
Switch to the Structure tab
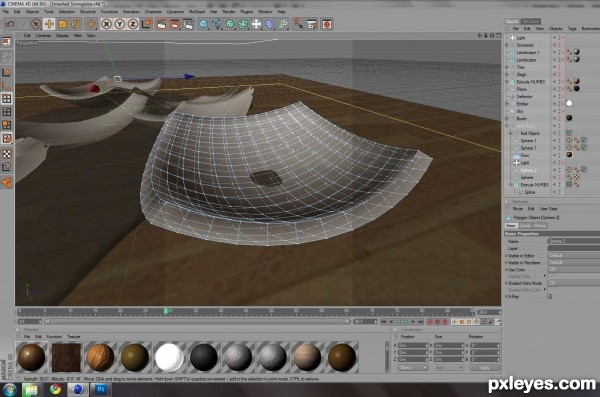click(531, 21)
